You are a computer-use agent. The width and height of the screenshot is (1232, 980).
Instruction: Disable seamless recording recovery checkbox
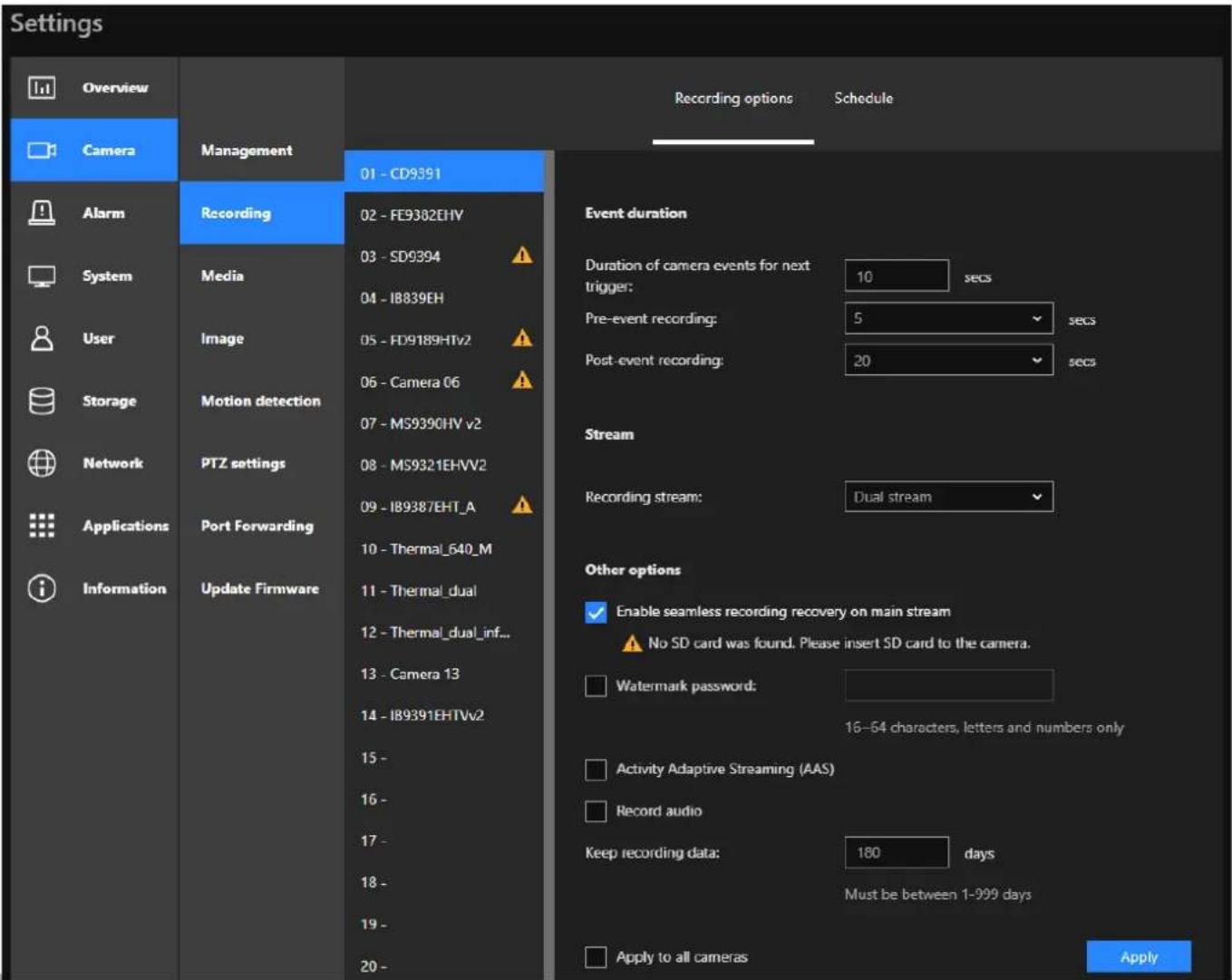coord(596,612)
